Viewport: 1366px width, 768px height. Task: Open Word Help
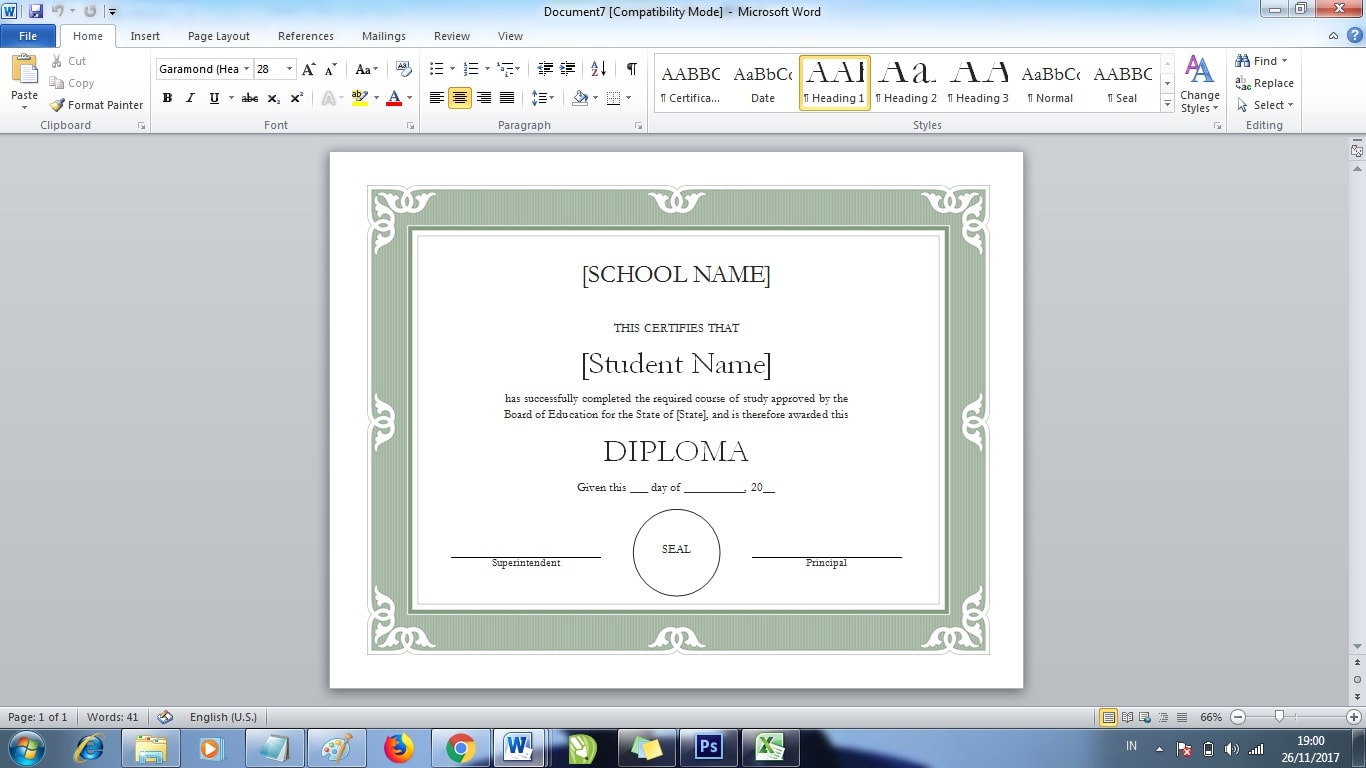point(1354,36)
